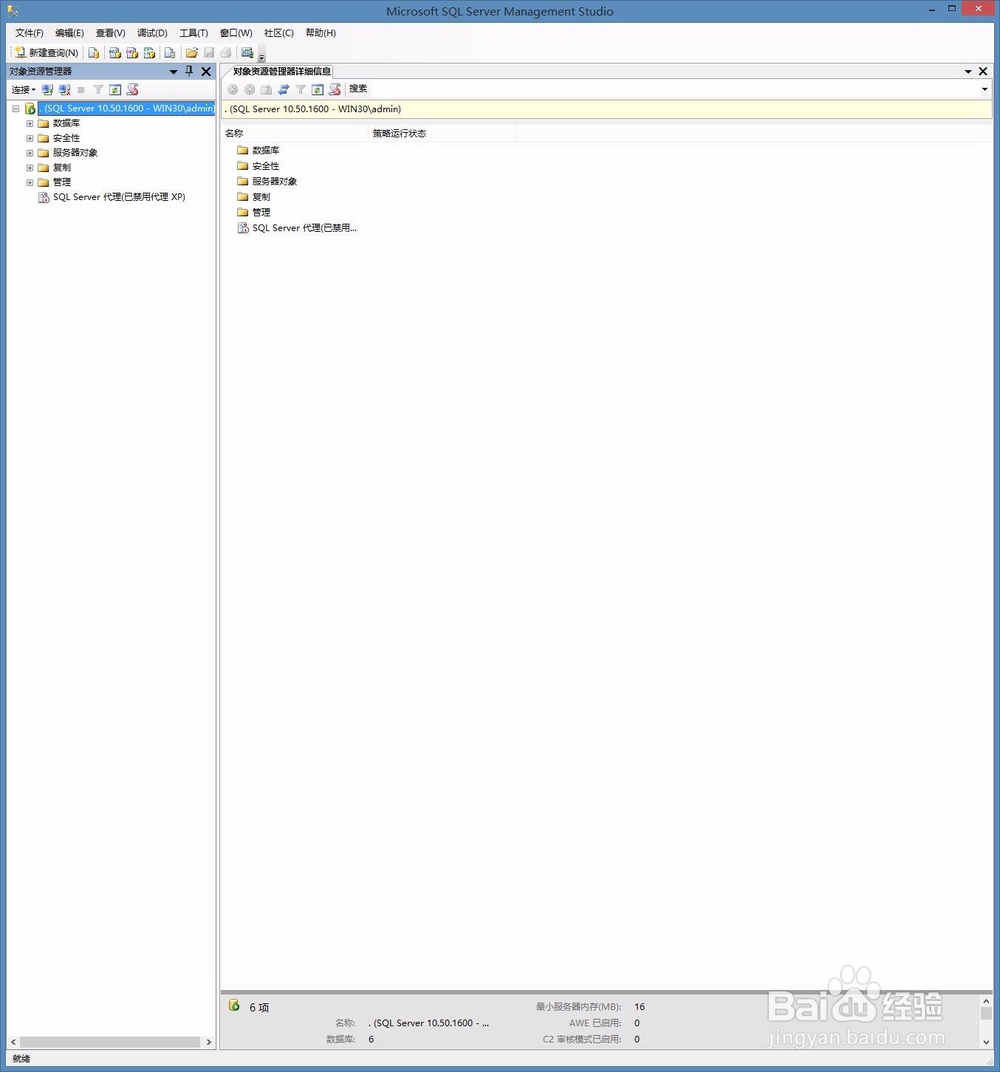
Task: Open the search box dropdown arrow
Action: click(984, 89)
